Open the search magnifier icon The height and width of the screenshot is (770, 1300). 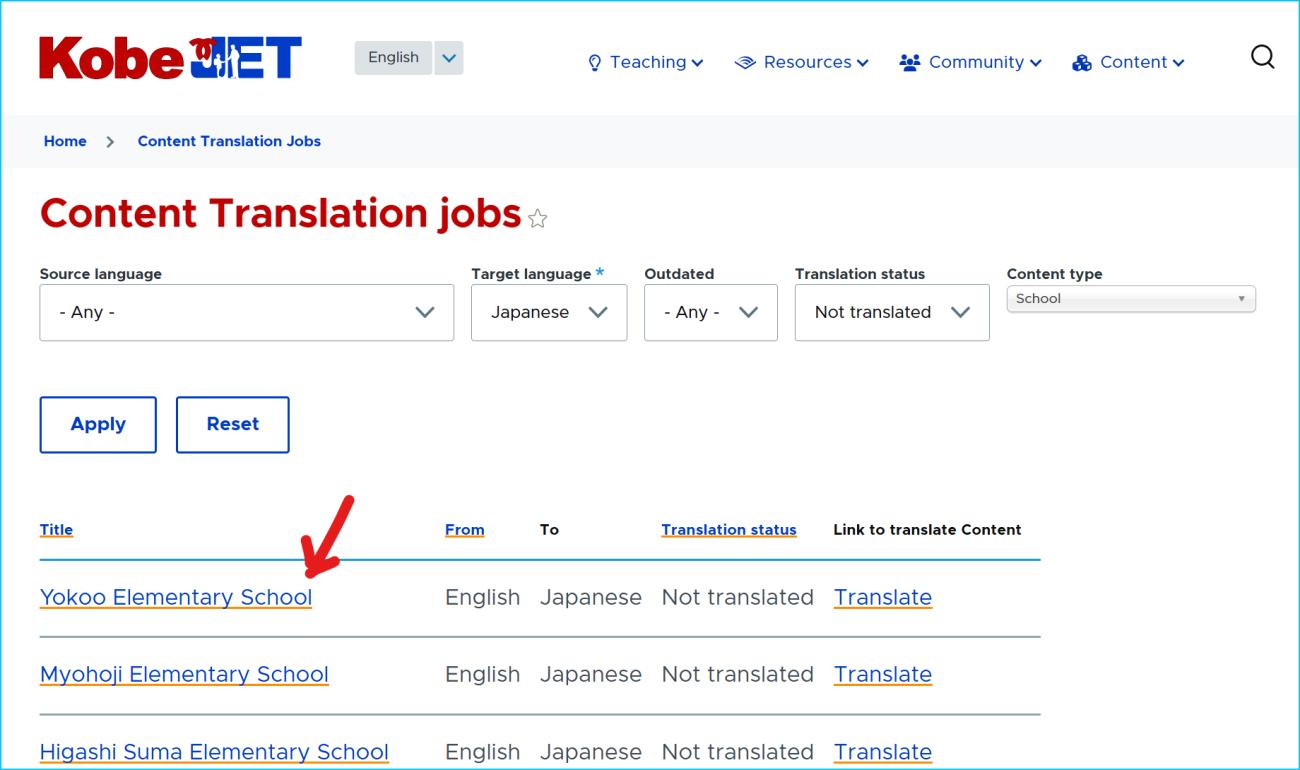(x=1263, y=58)
